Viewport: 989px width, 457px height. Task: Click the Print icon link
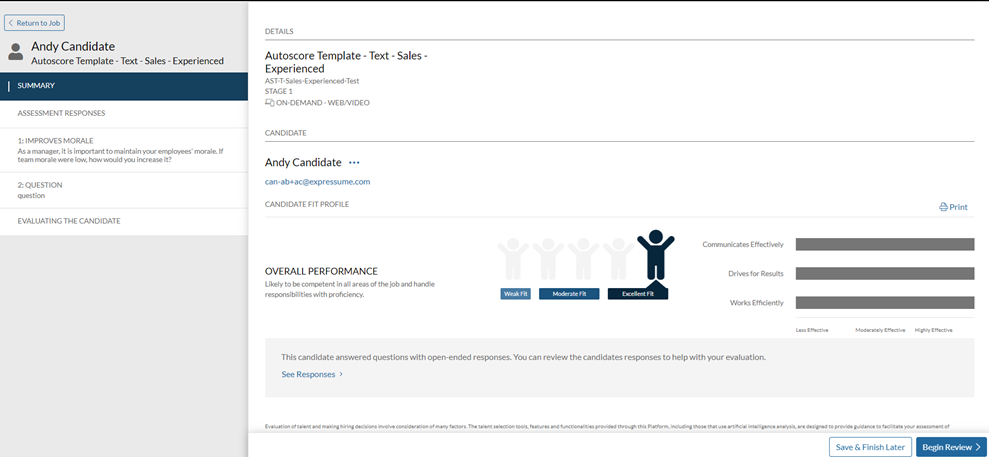click(x=953, y=207)
